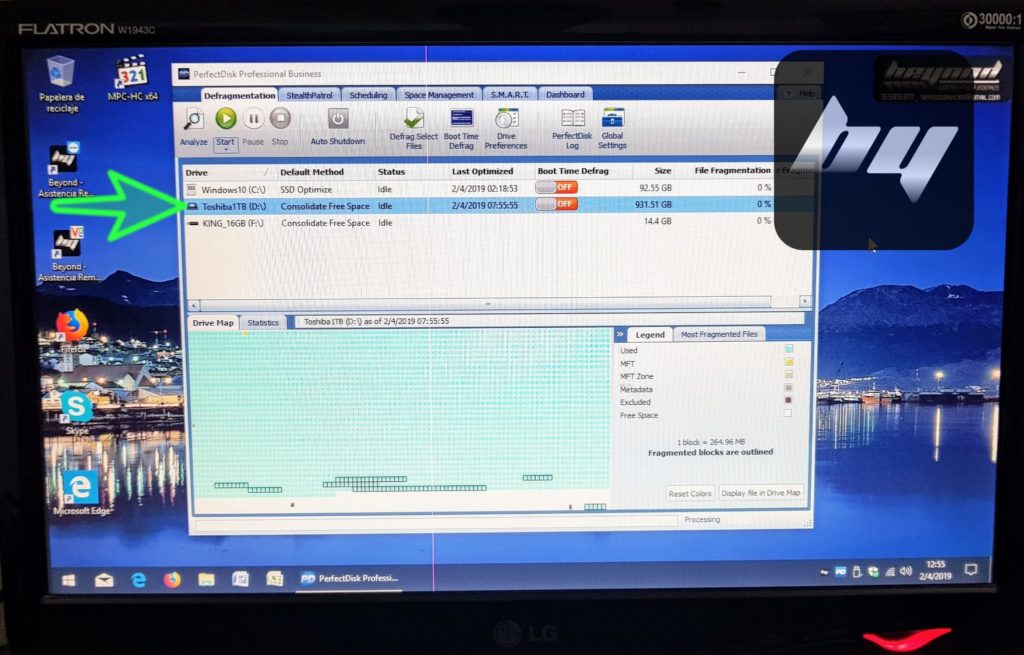The width and height of the screenshot is (1024, 655).
Task: Open the notification center icon
Action: point(971,570)
